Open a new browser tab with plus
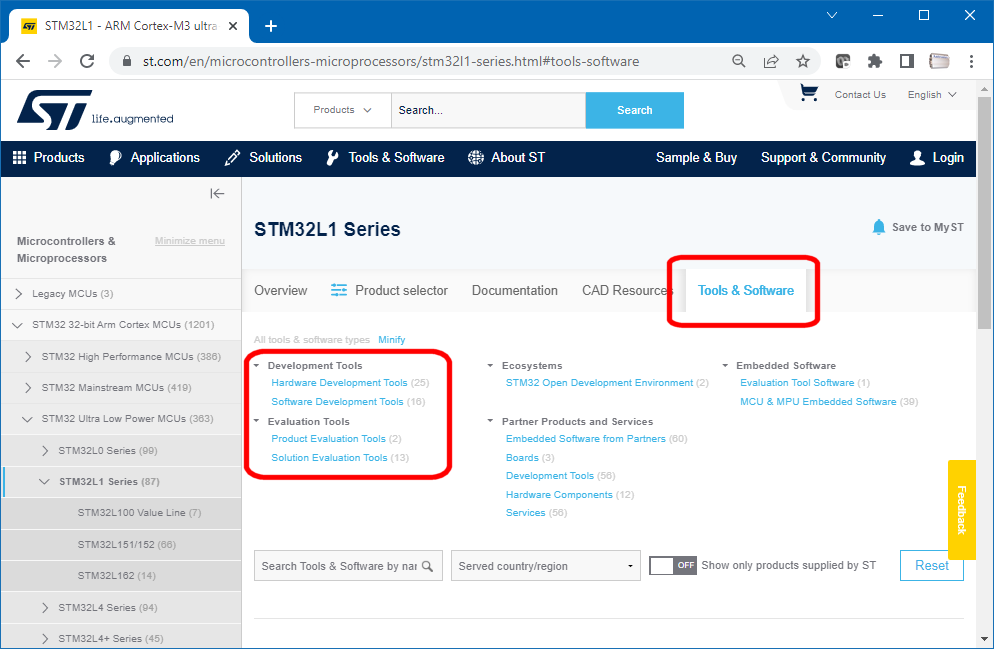Image resolution: width=994 pixels, height=649 pixels. pyautogui.click(x=271, y=26)
